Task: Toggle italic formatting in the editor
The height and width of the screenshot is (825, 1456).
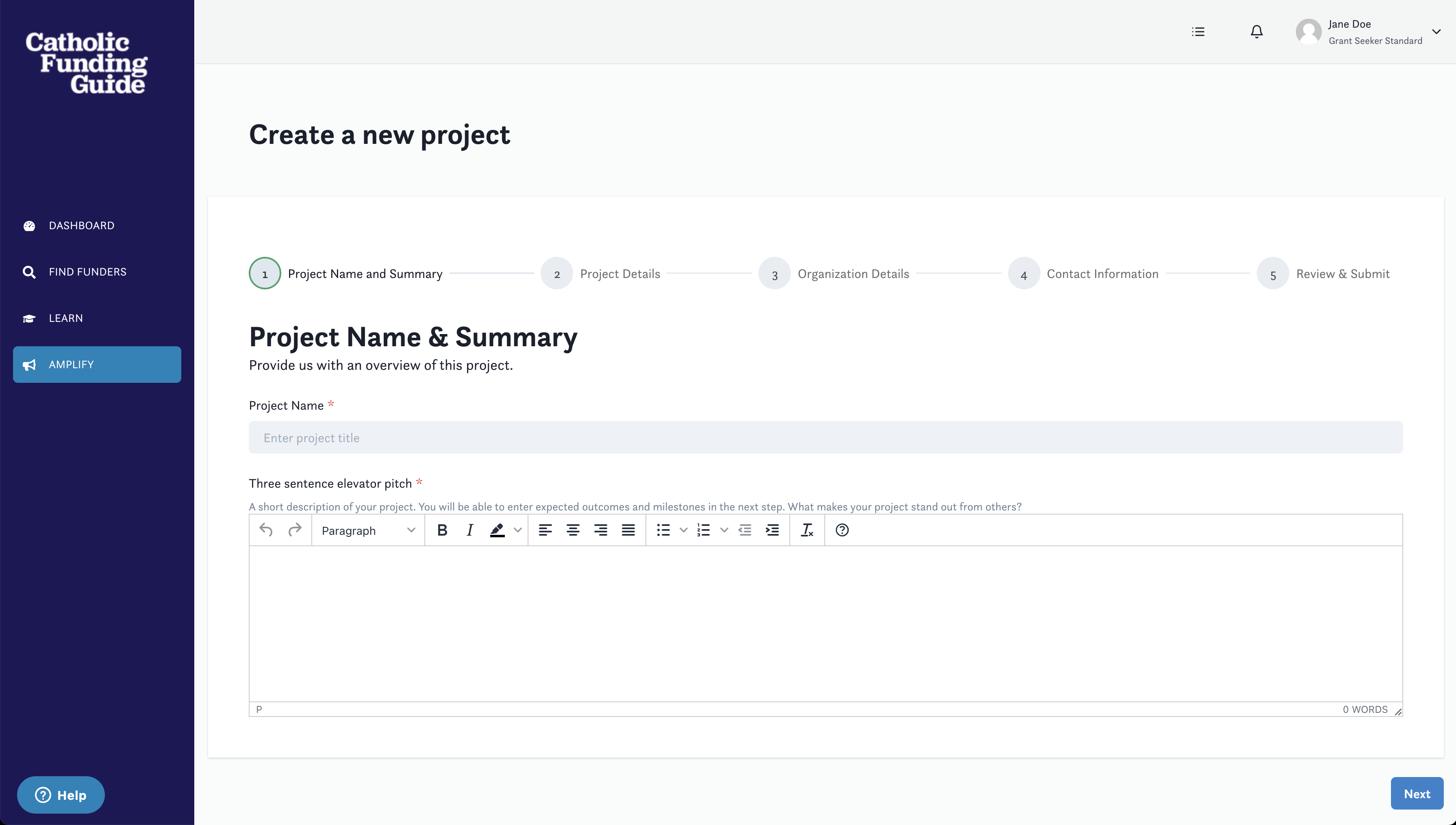Action: click(x=469, y=530)
